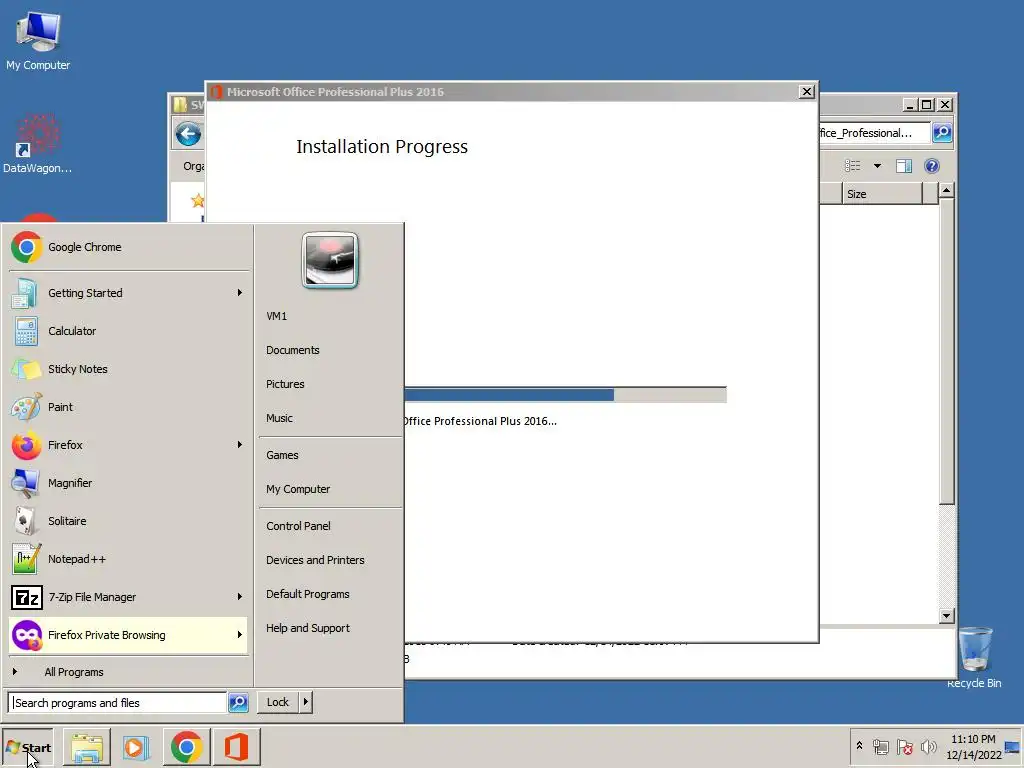Screen dimensions: 1024x768
Task: Click the installation progress bar
Action: point(566,394)
